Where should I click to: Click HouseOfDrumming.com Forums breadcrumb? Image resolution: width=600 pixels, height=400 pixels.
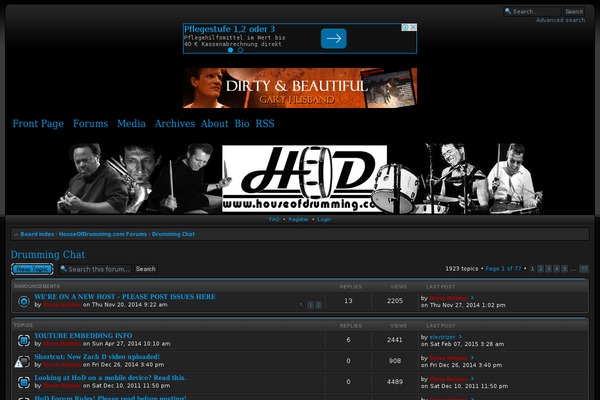point(103,234)
